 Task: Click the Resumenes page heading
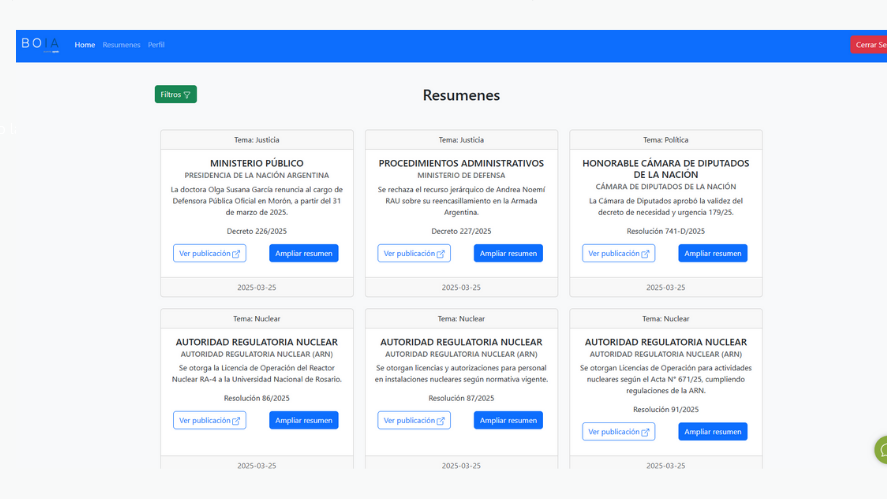click(461, 95)
